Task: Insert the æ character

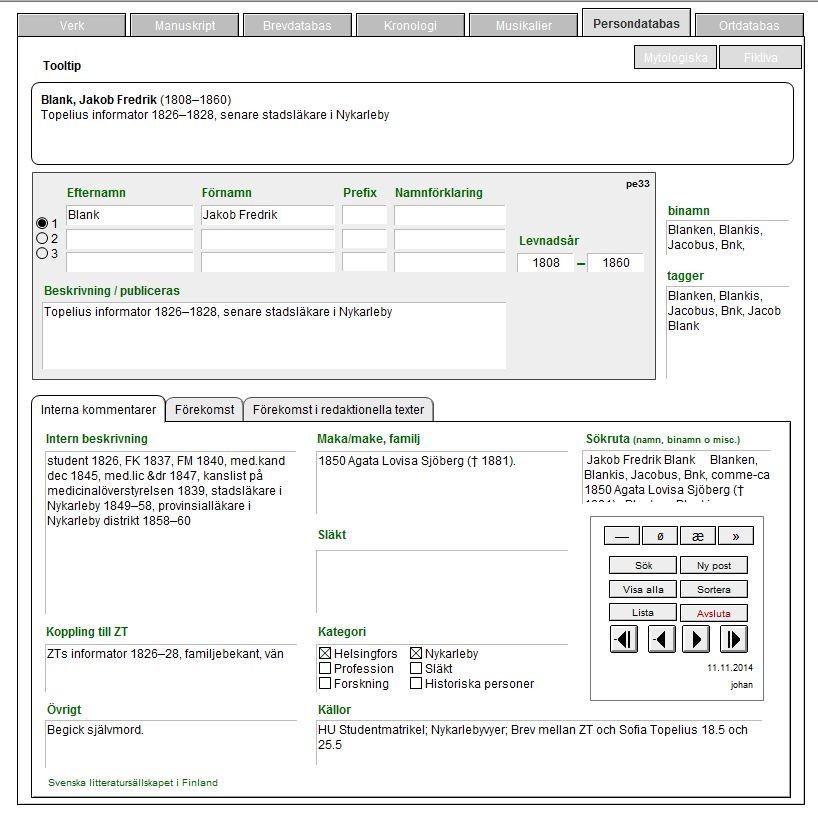Action: pyautogui.click(x=698, y=536)
